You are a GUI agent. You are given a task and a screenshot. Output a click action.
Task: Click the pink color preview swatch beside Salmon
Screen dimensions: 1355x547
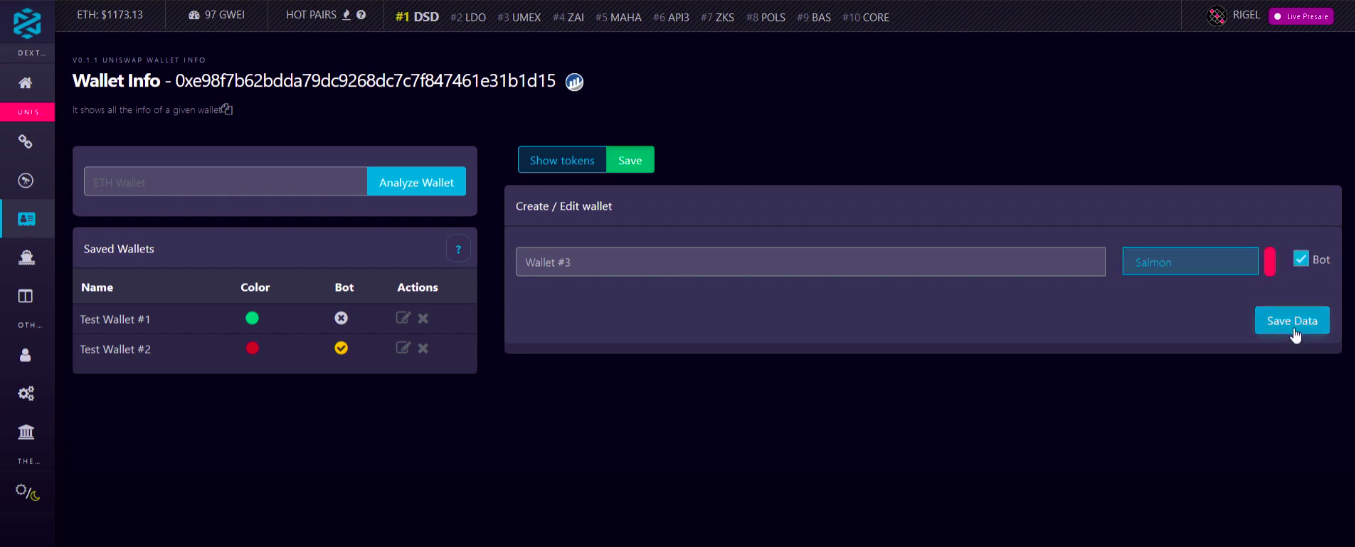(1270, 261)
